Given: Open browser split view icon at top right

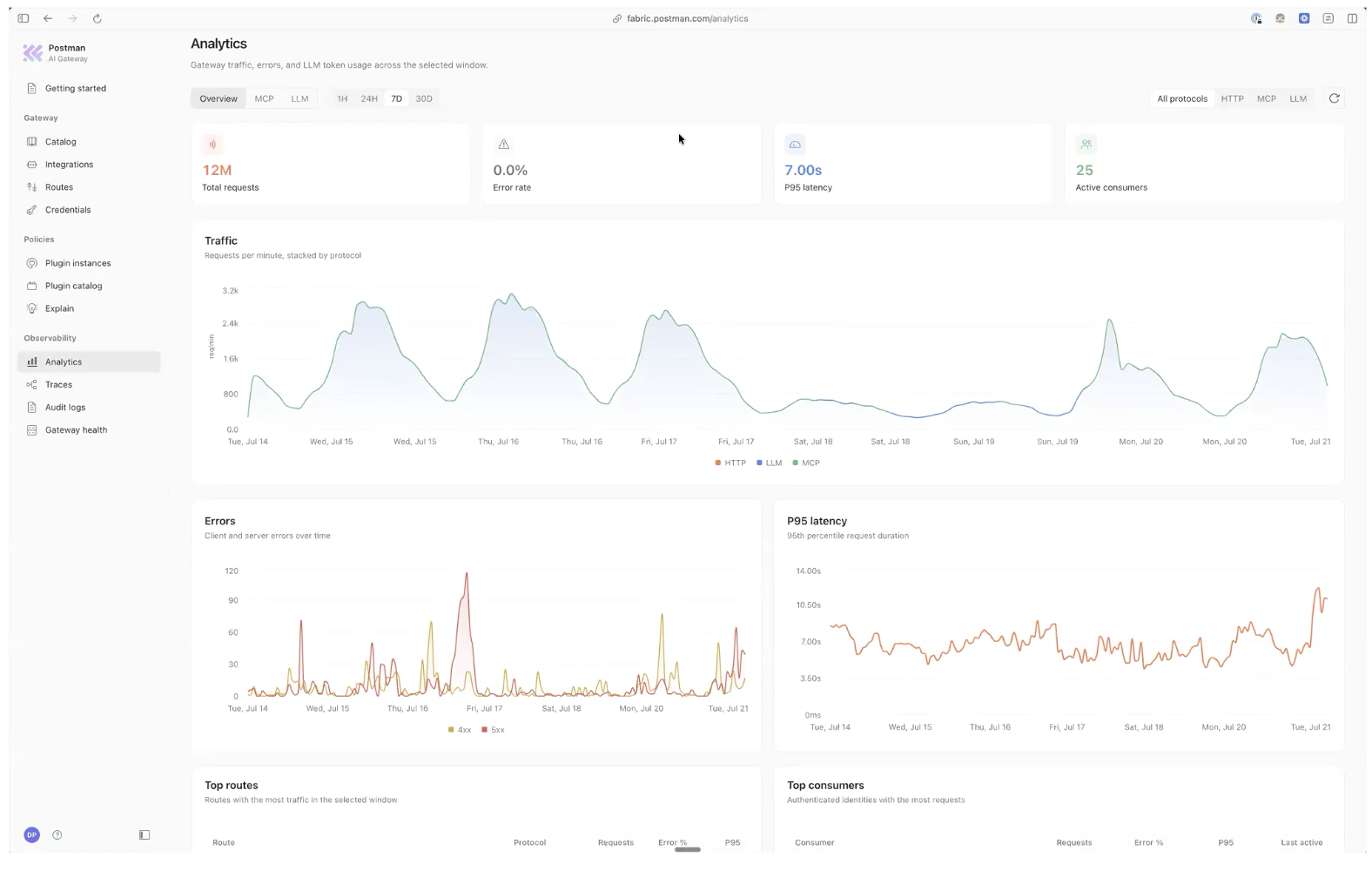Looking at the screenshot, I should [1352, 18].
